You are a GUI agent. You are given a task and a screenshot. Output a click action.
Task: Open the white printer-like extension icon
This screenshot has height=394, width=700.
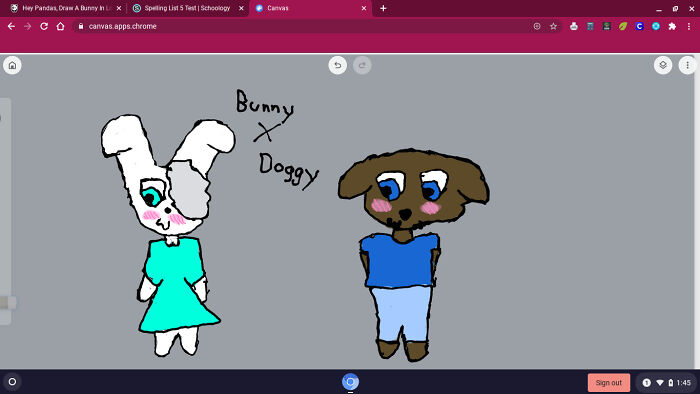574,26
